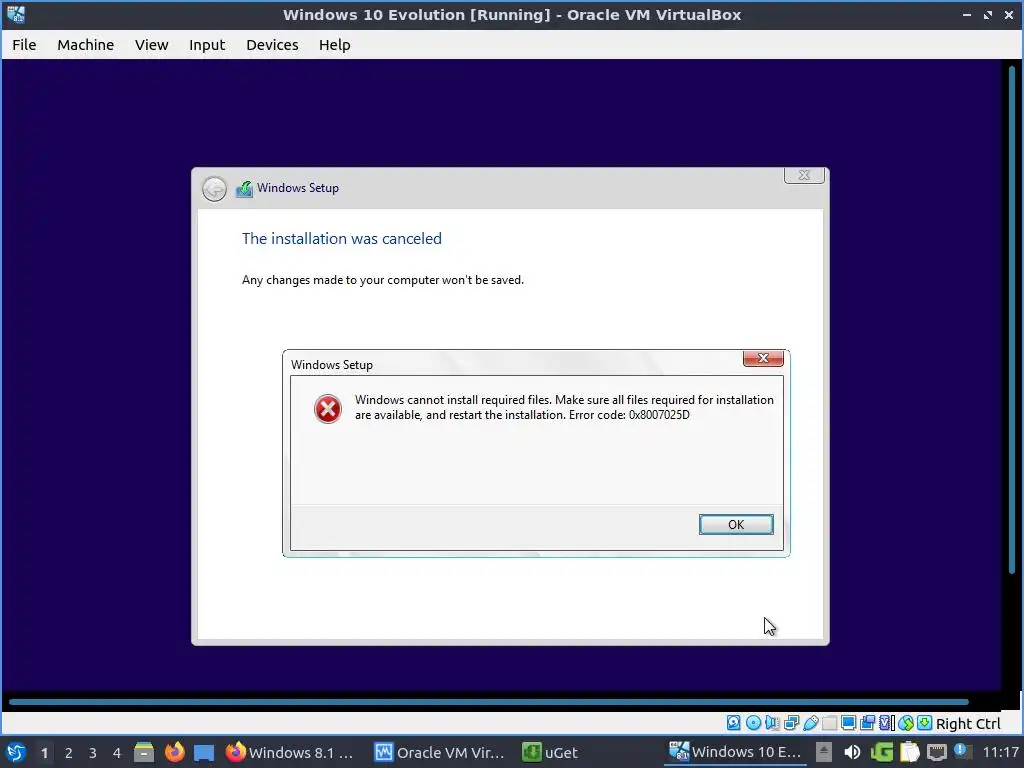Switch to Oracle VM VirtualBox Manager window
This screenshot has width=1024, height=768.
439,752
